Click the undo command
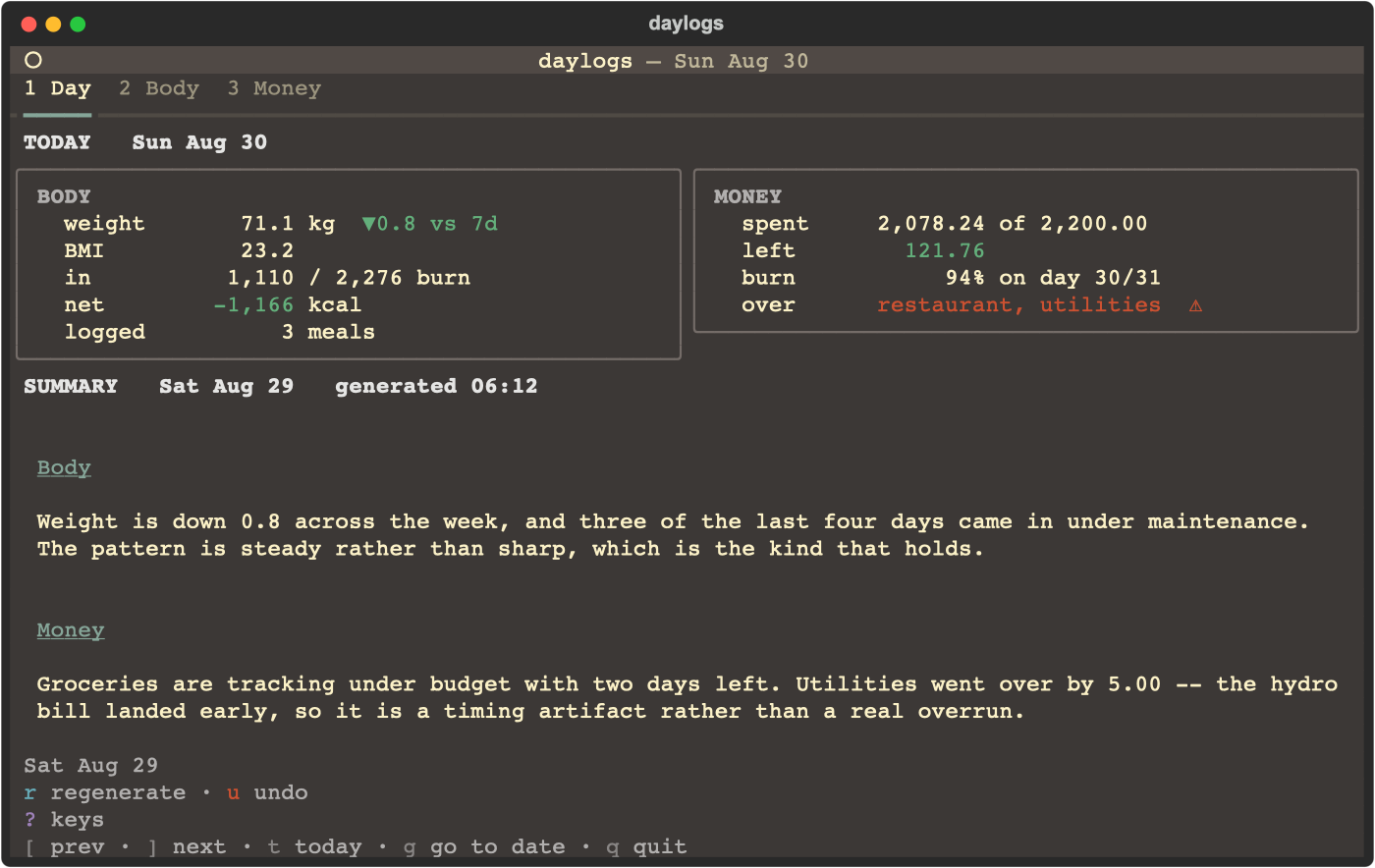 267,792
